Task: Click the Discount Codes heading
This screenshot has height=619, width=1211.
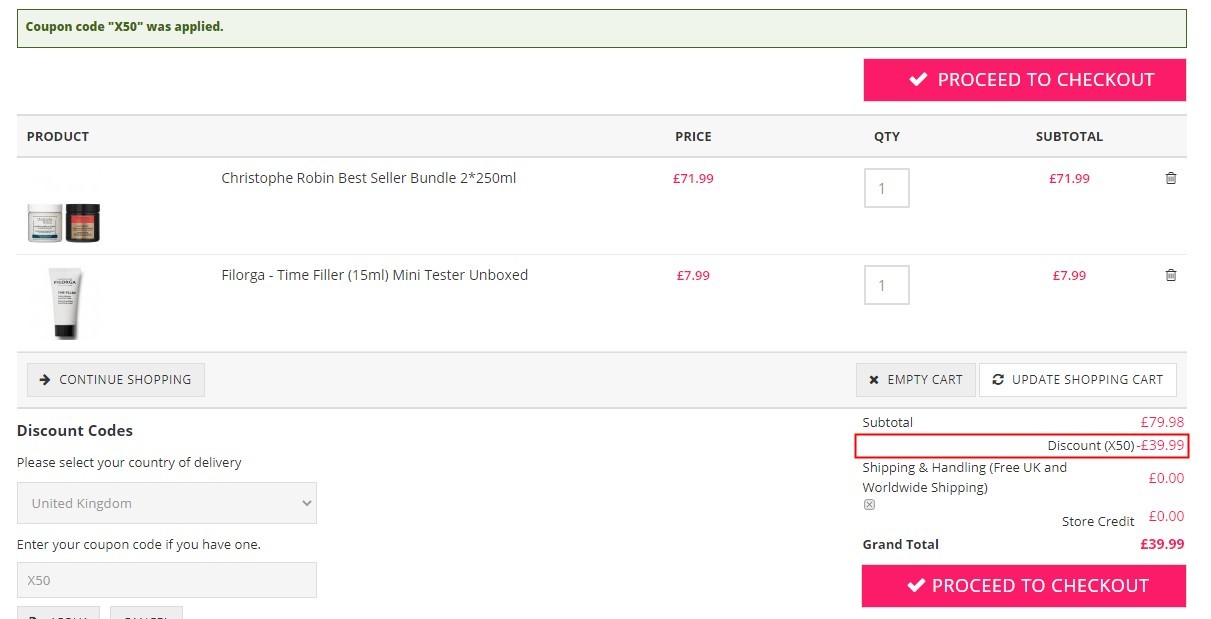Action: click(x=75, y=431)
